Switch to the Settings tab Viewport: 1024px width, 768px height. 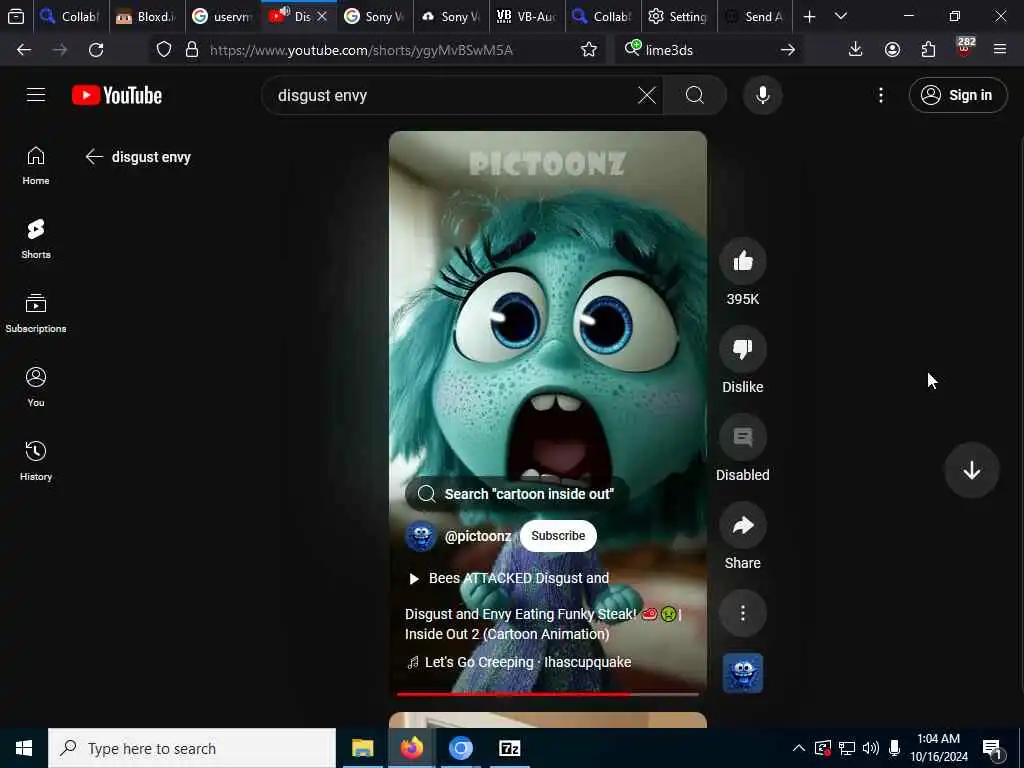tap(678, 17)
